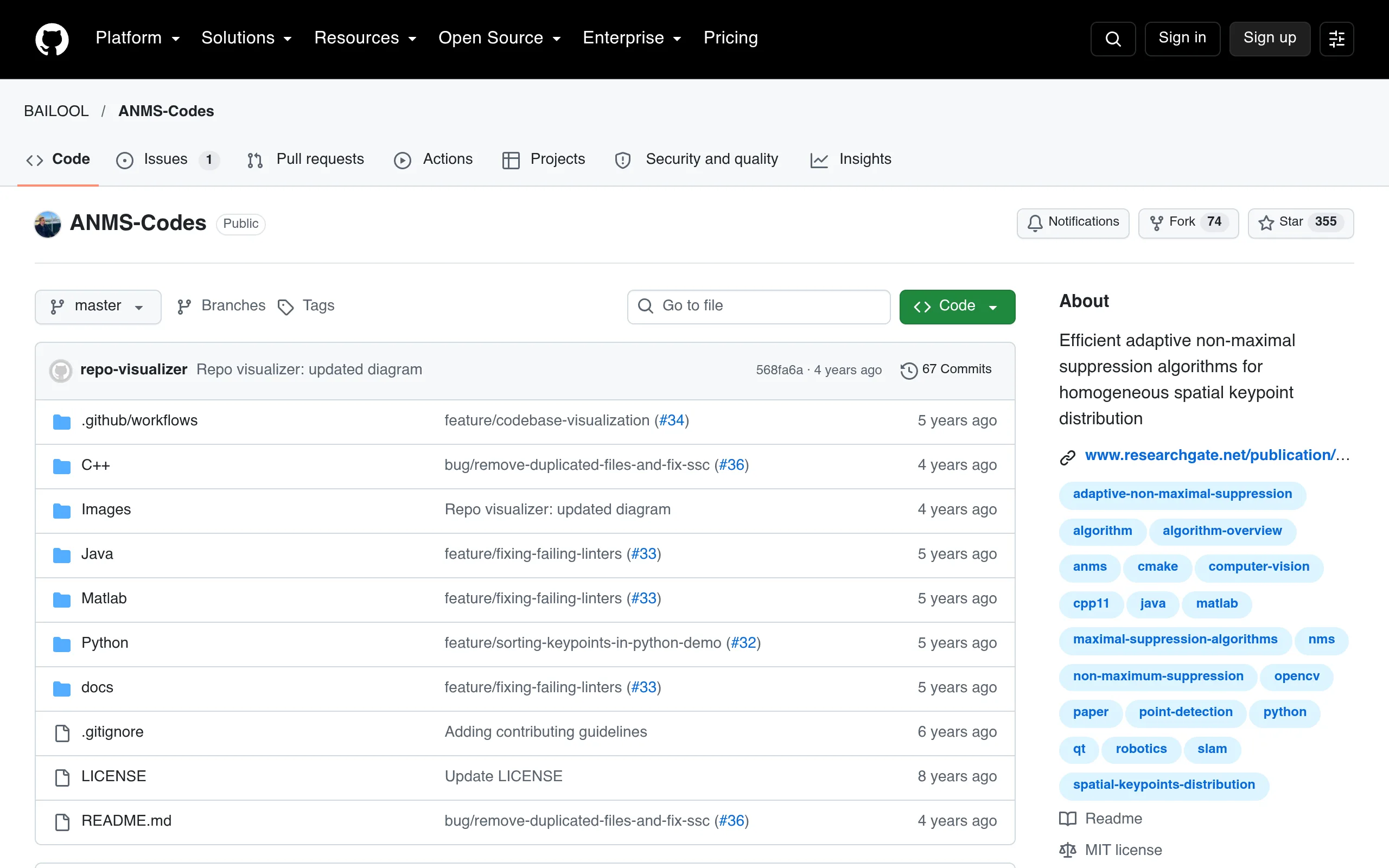Switch to the Insights tab
The image size is (1389, 868).
pos(851,159)
